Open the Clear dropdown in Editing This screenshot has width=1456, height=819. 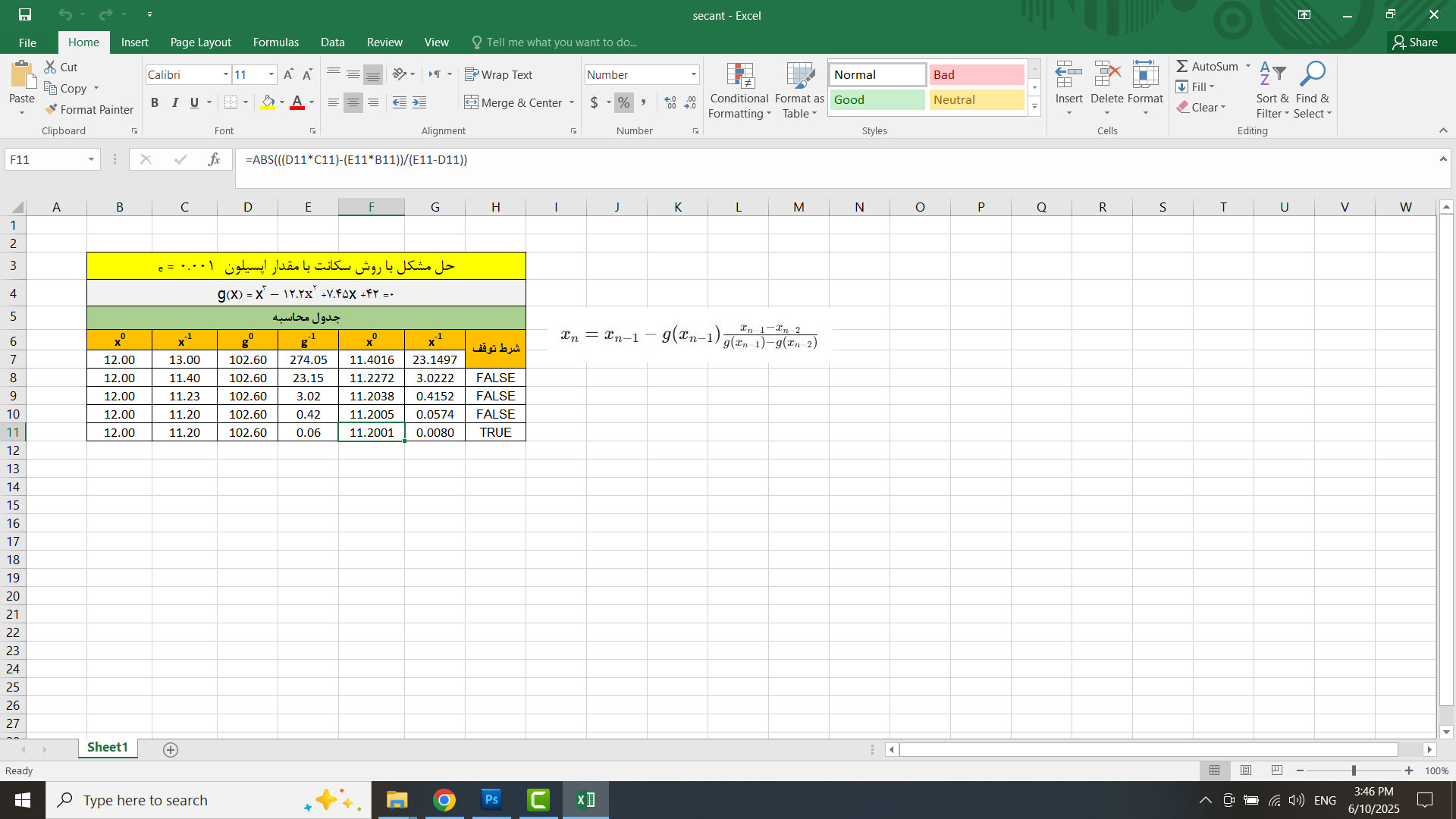(x=1201, y=107)
